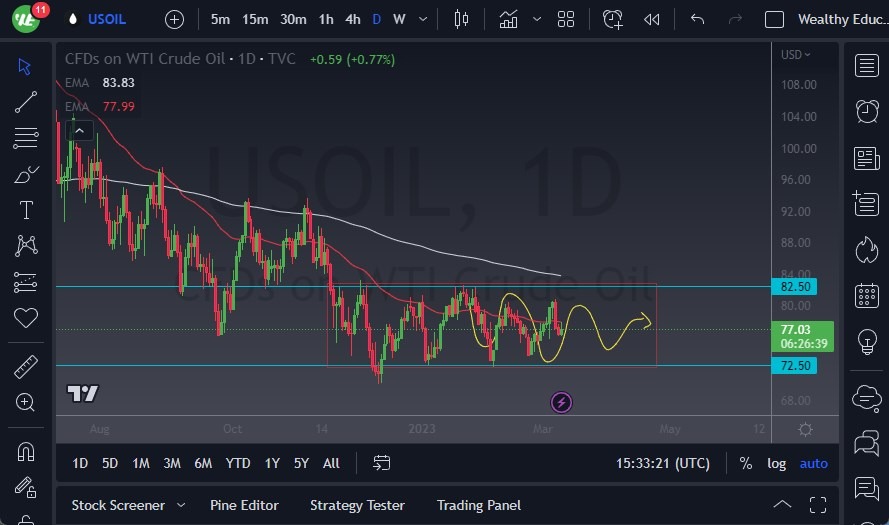
Task: Select the brush drawing tool
Action: [x=26, y=174]
